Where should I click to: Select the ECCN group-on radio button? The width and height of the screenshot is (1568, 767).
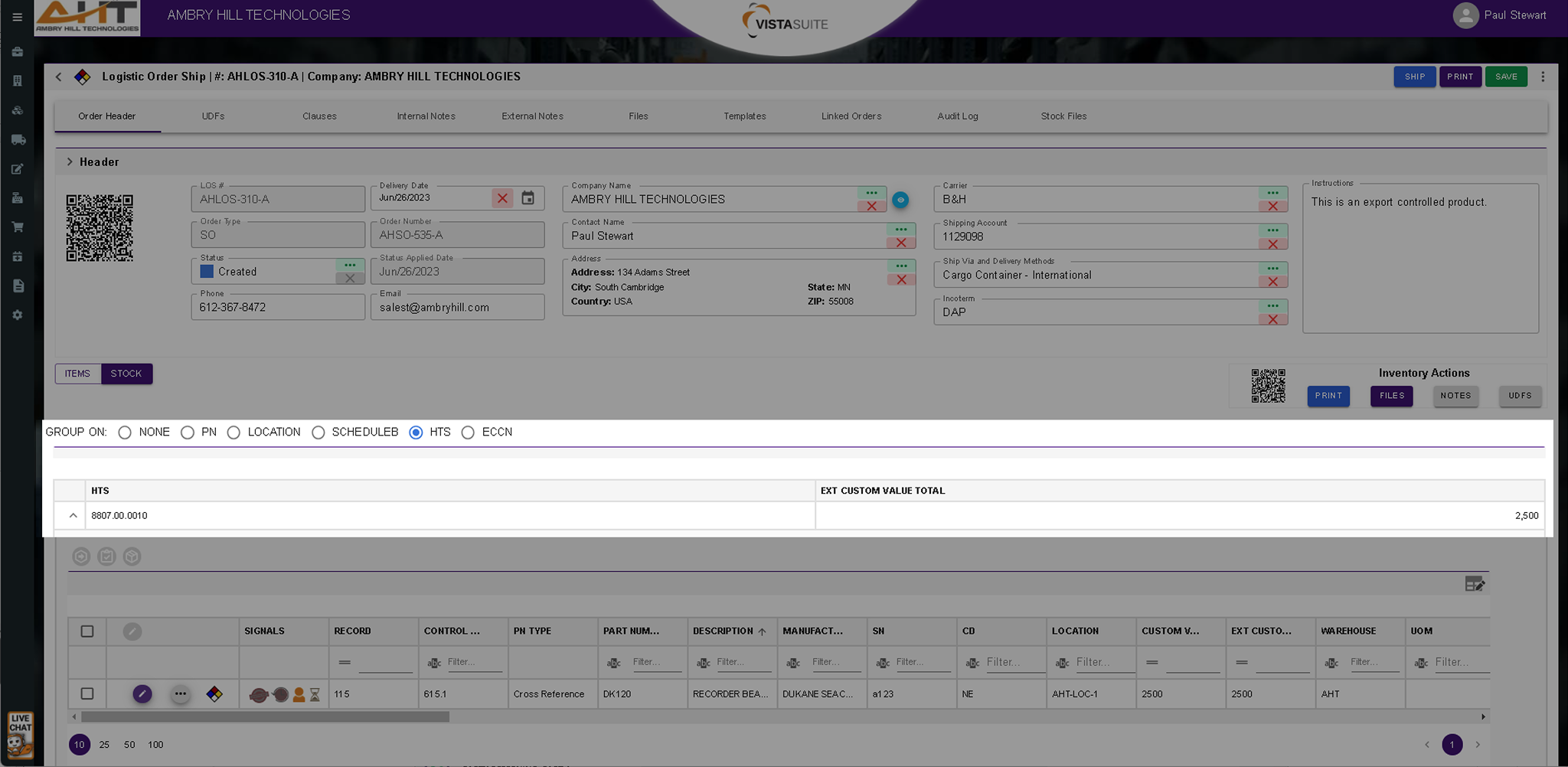[x=468, y=432]
